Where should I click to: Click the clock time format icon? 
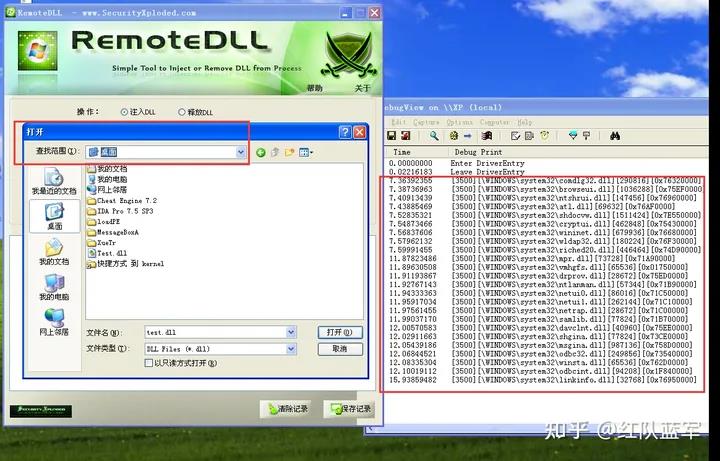[x=545, y=136]
